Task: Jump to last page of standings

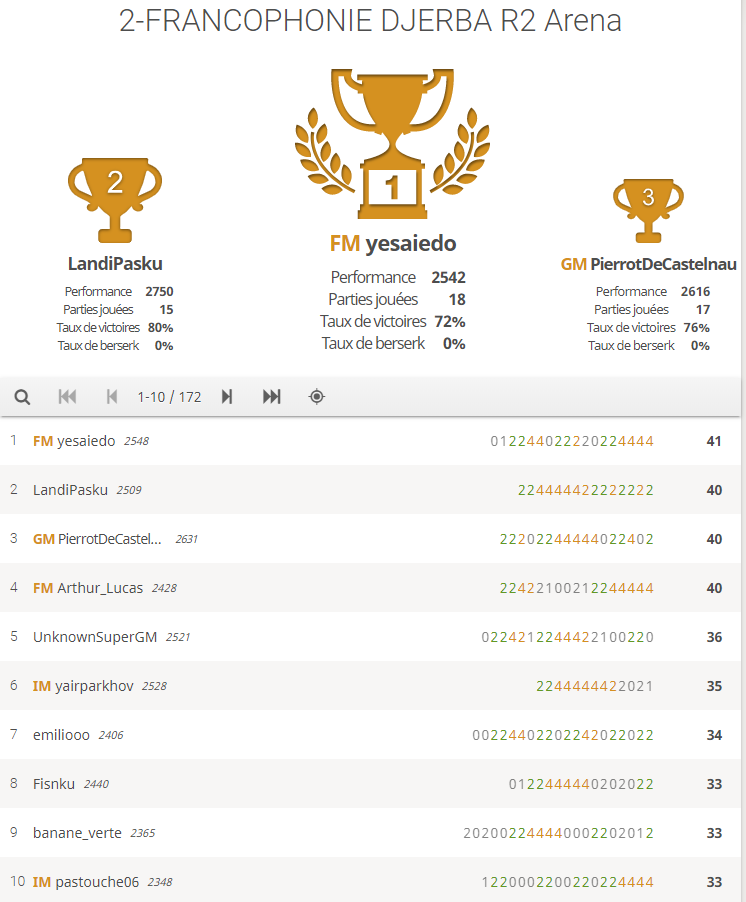Action: tap(271, 396)
